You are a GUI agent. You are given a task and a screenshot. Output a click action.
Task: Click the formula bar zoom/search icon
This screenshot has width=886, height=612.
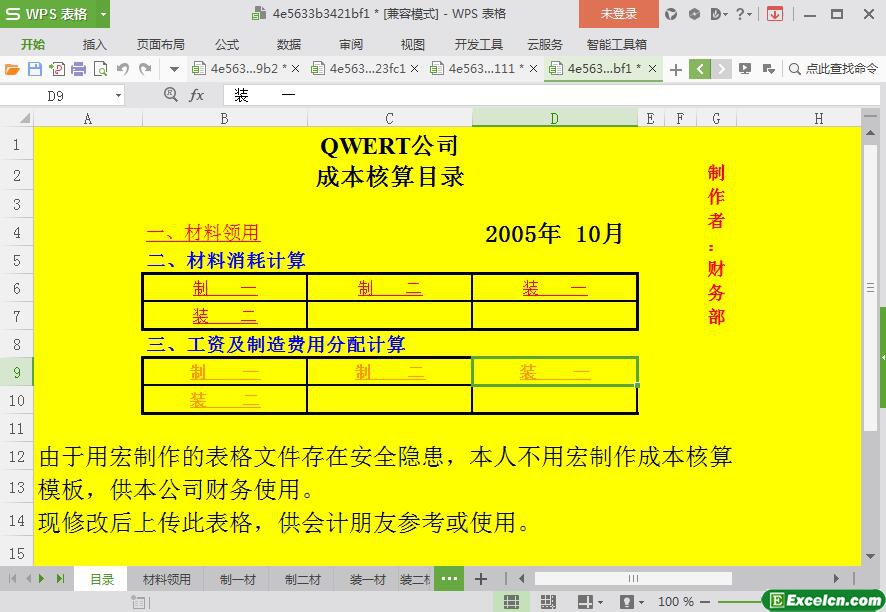click(x=171, y=95)
